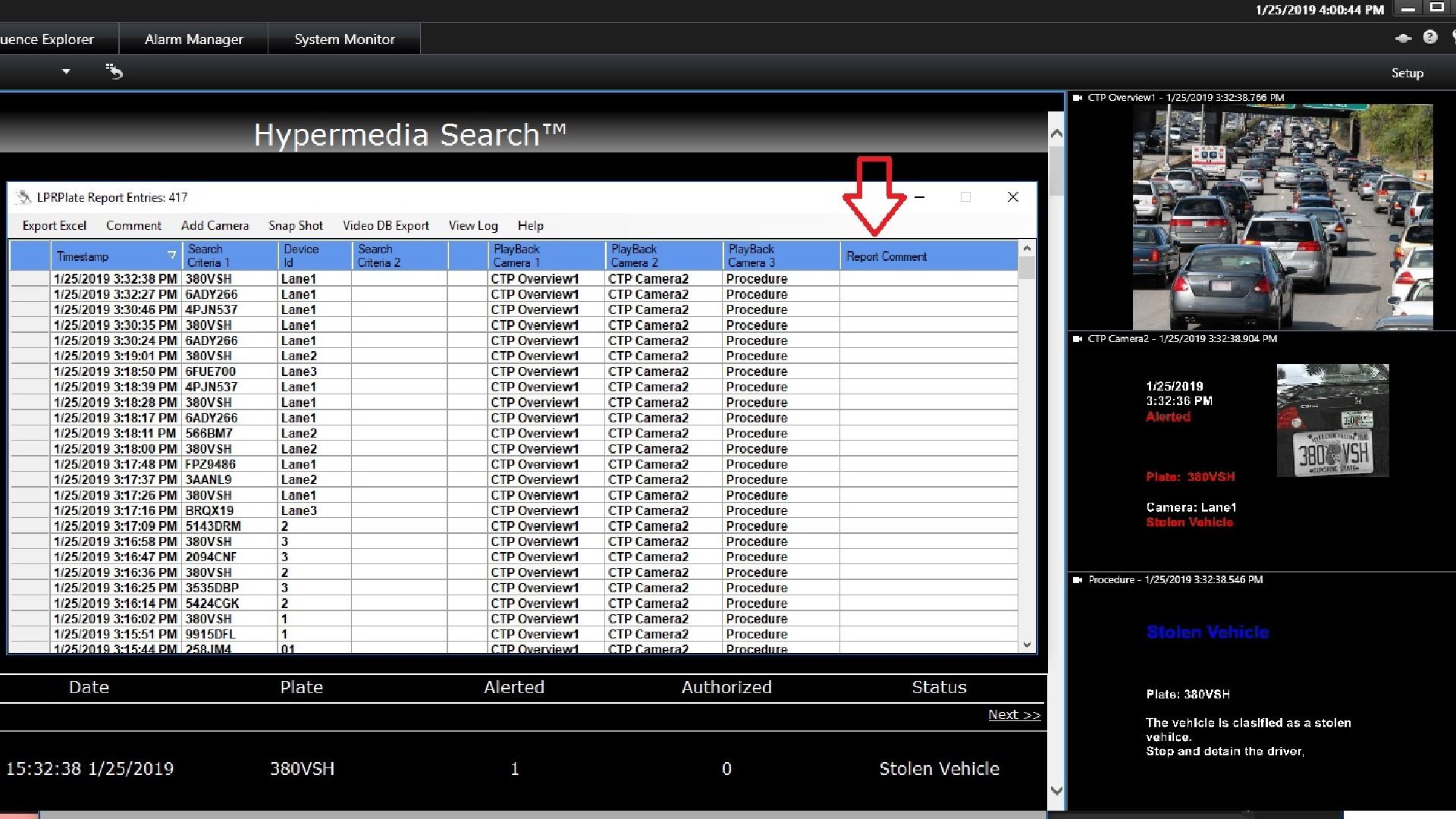Click the CTP Overview1 traffic video feed
Viewport: 1456px width, 819px height.
1282,217
